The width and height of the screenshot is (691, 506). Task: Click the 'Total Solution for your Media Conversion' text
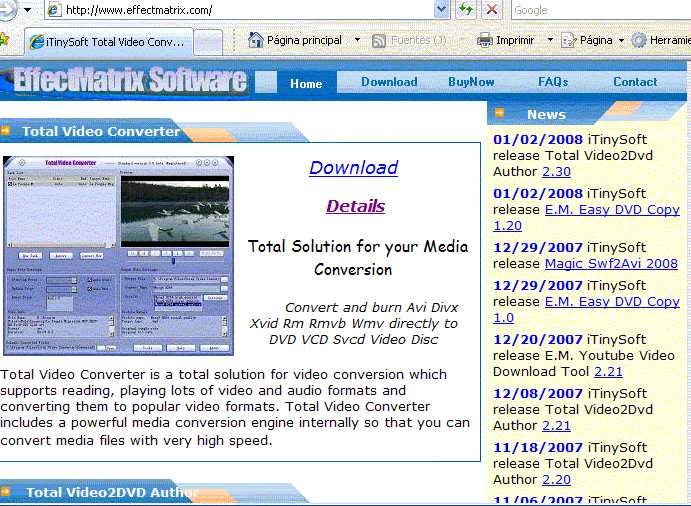pyautogui.click(x=357, y=258)
